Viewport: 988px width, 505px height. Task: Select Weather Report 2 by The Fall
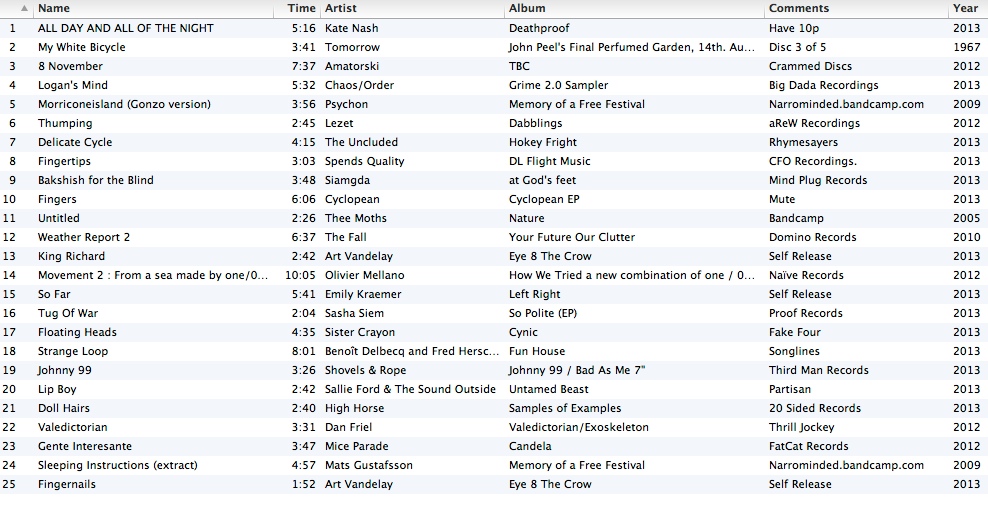(84, 237)
